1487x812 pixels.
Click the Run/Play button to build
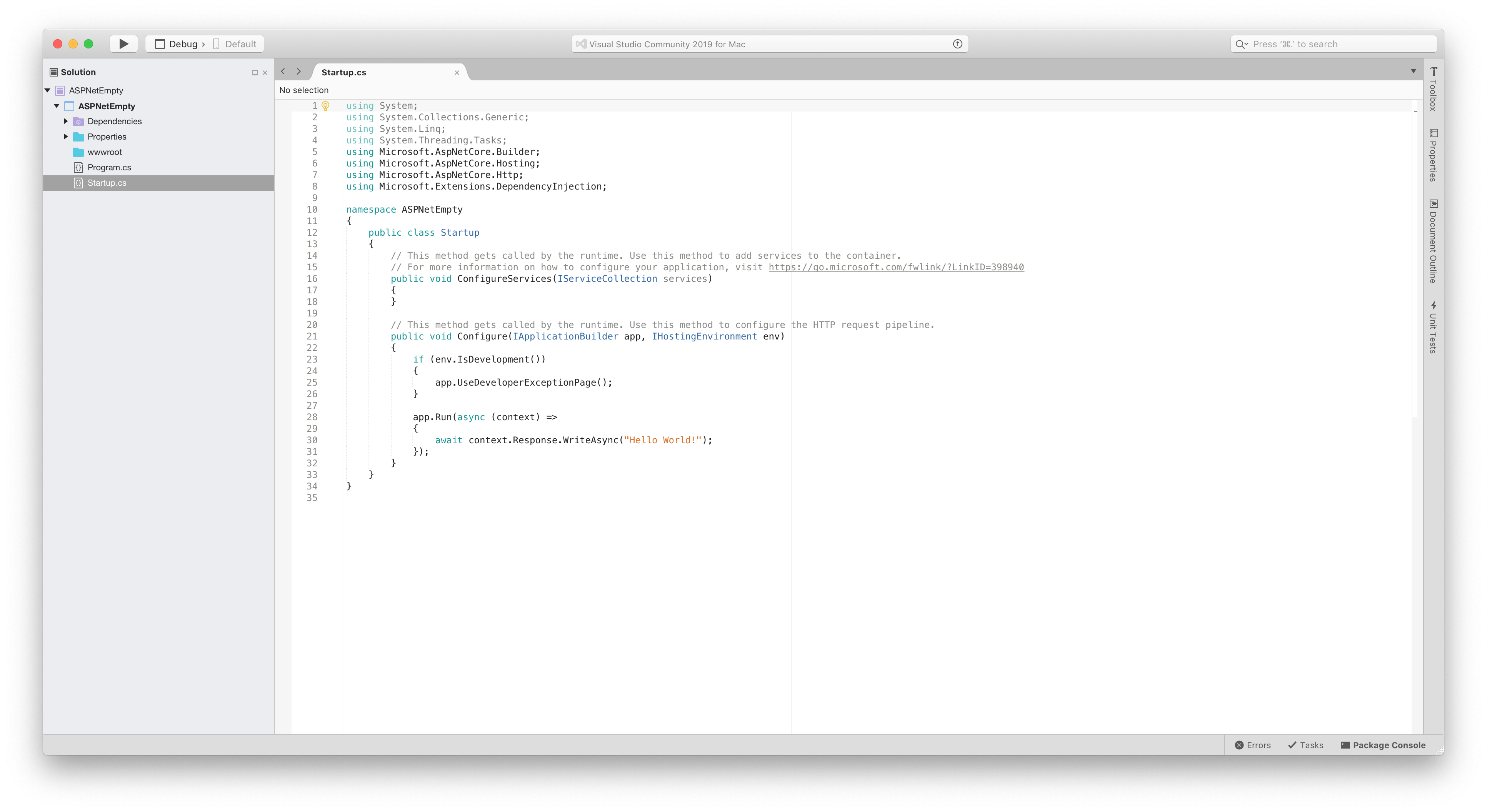point(124,44)
